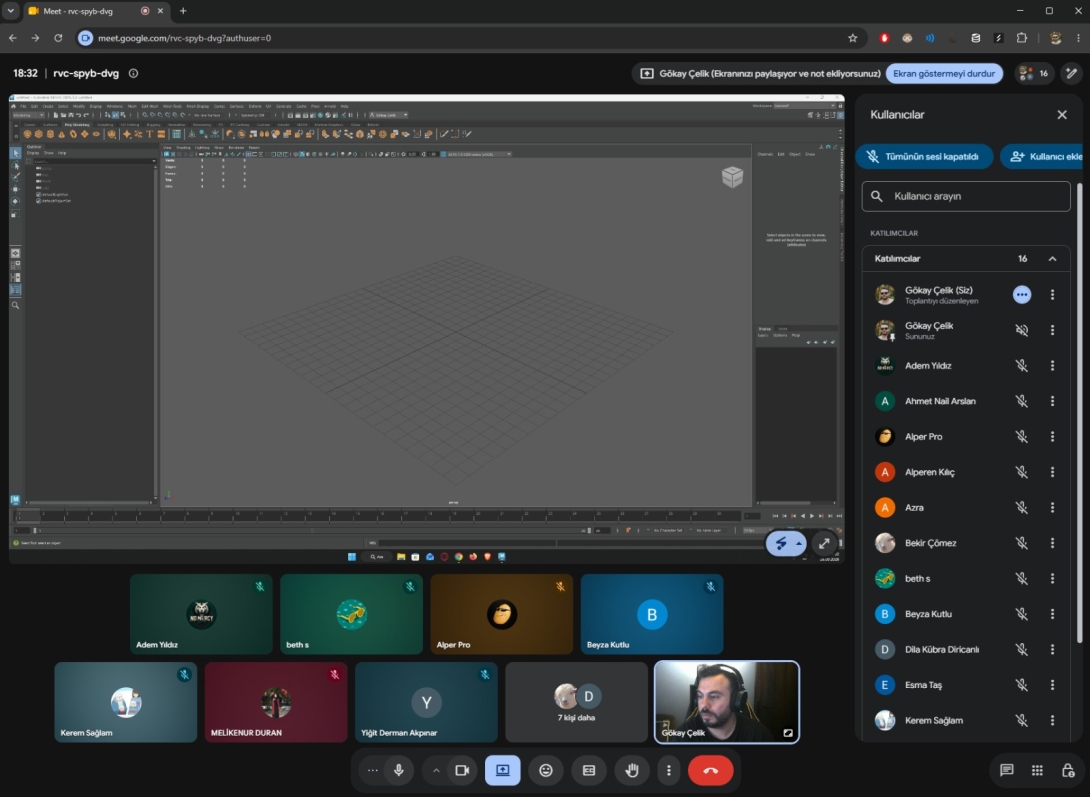
Task: Open three-dot more options in call bar
Action: (669, 771)
